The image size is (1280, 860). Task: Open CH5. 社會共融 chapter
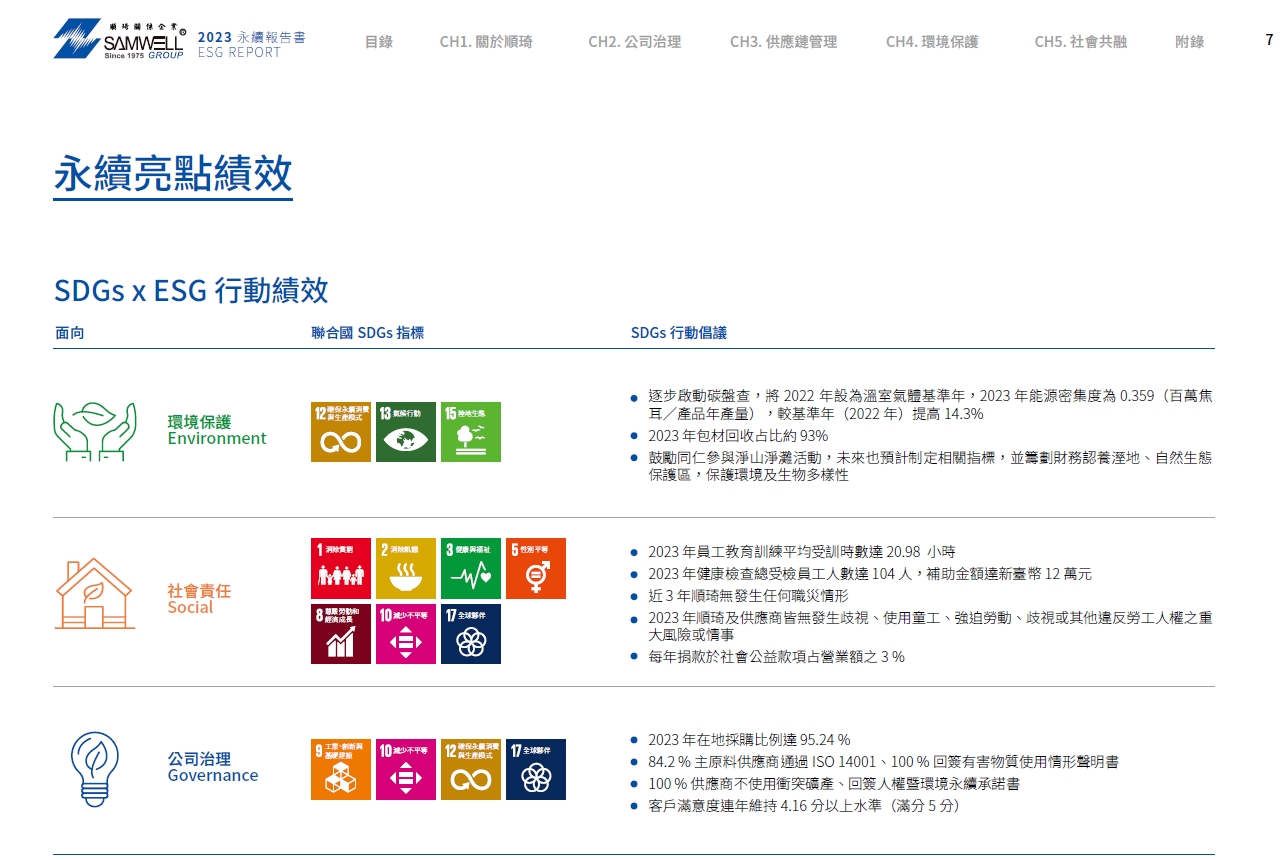pyautogui.click(x=1081, y=41)
